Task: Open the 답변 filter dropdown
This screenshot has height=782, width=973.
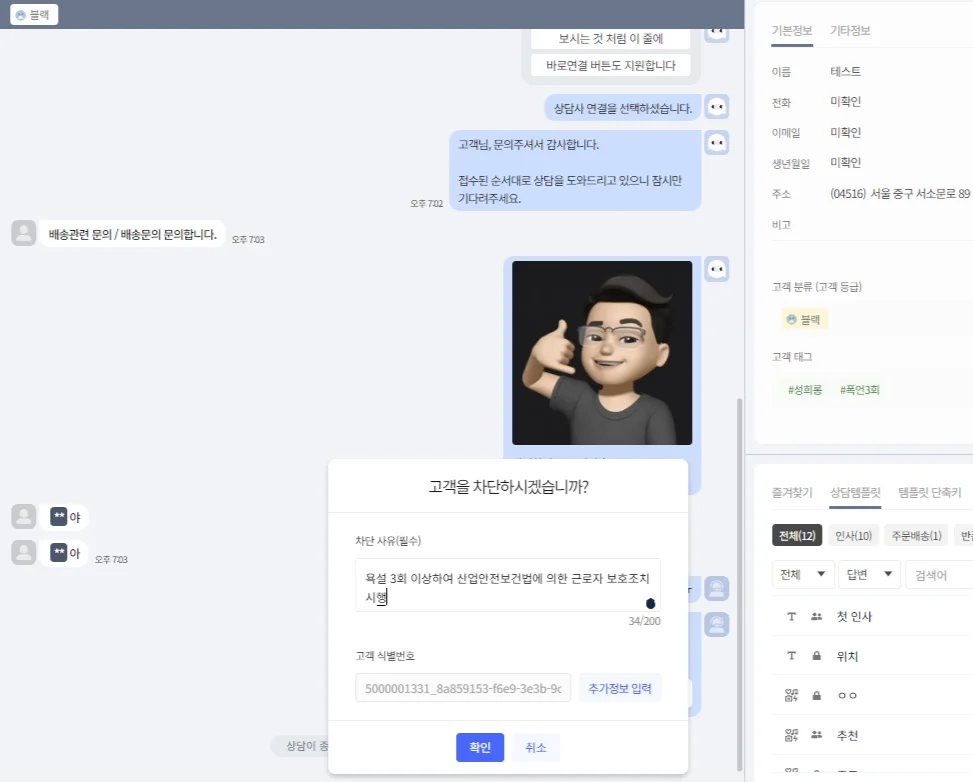Action: tap(867, 574)
